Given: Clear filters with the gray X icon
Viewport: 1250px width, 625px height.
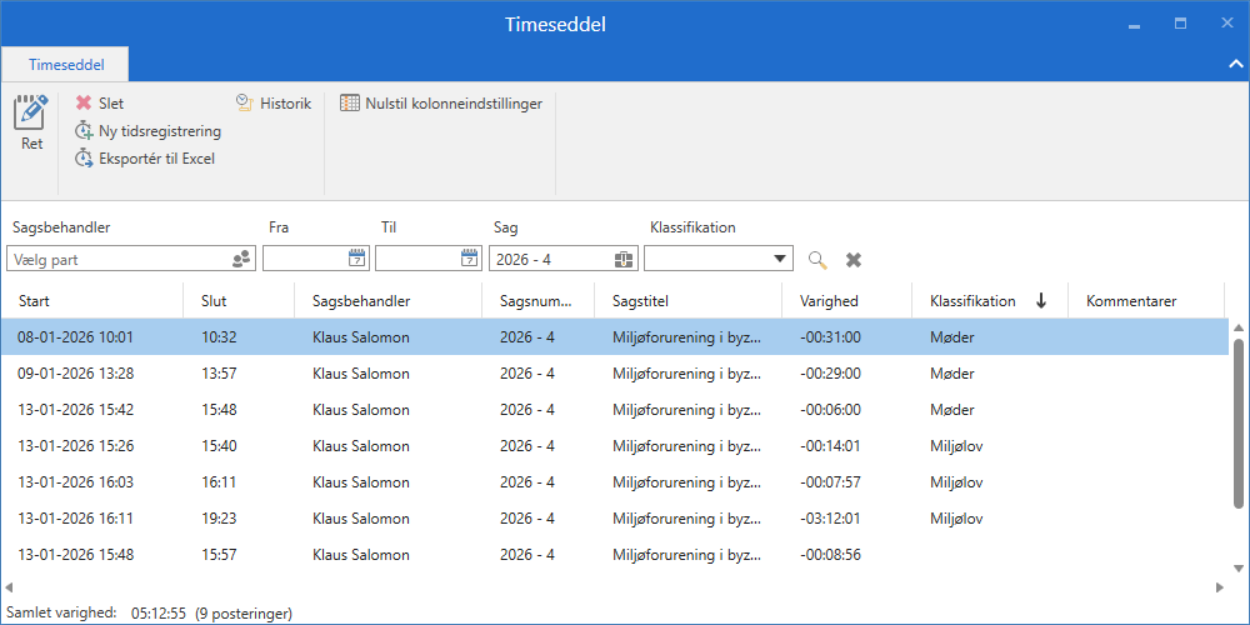Looking at the screenshot, I should [853, 260].
